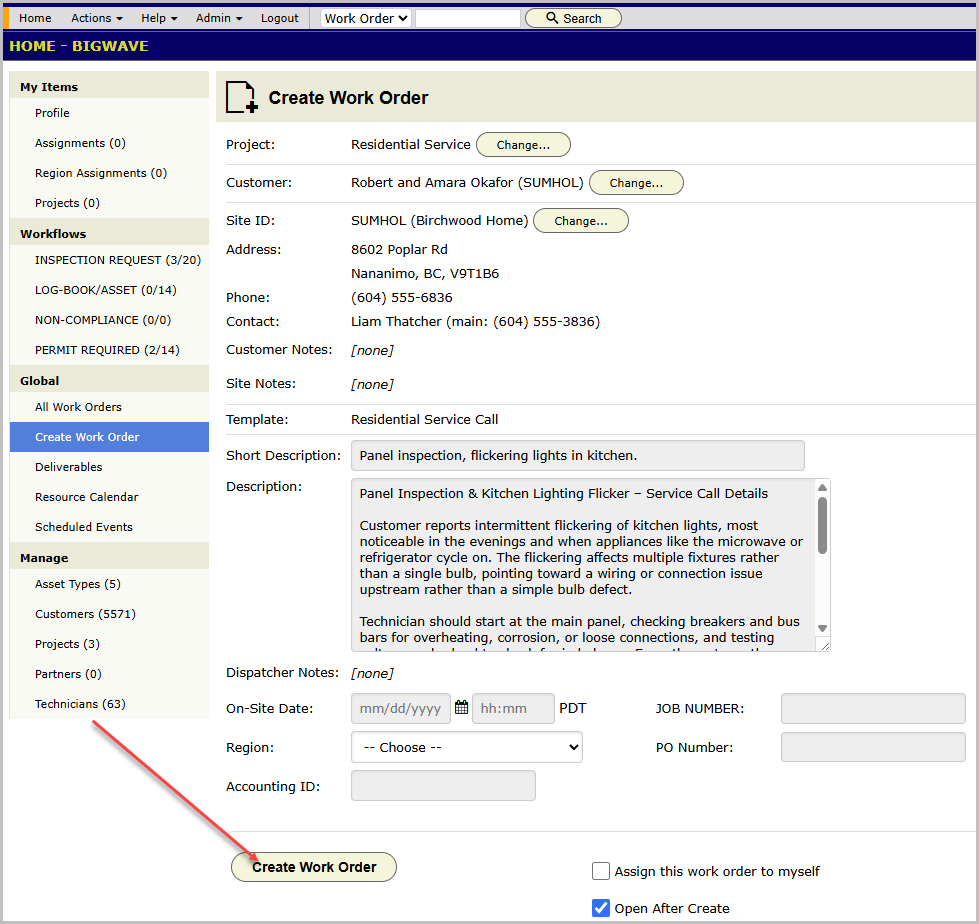Expand the Actions menu
979x924 pixels.
tap(96, 18)
